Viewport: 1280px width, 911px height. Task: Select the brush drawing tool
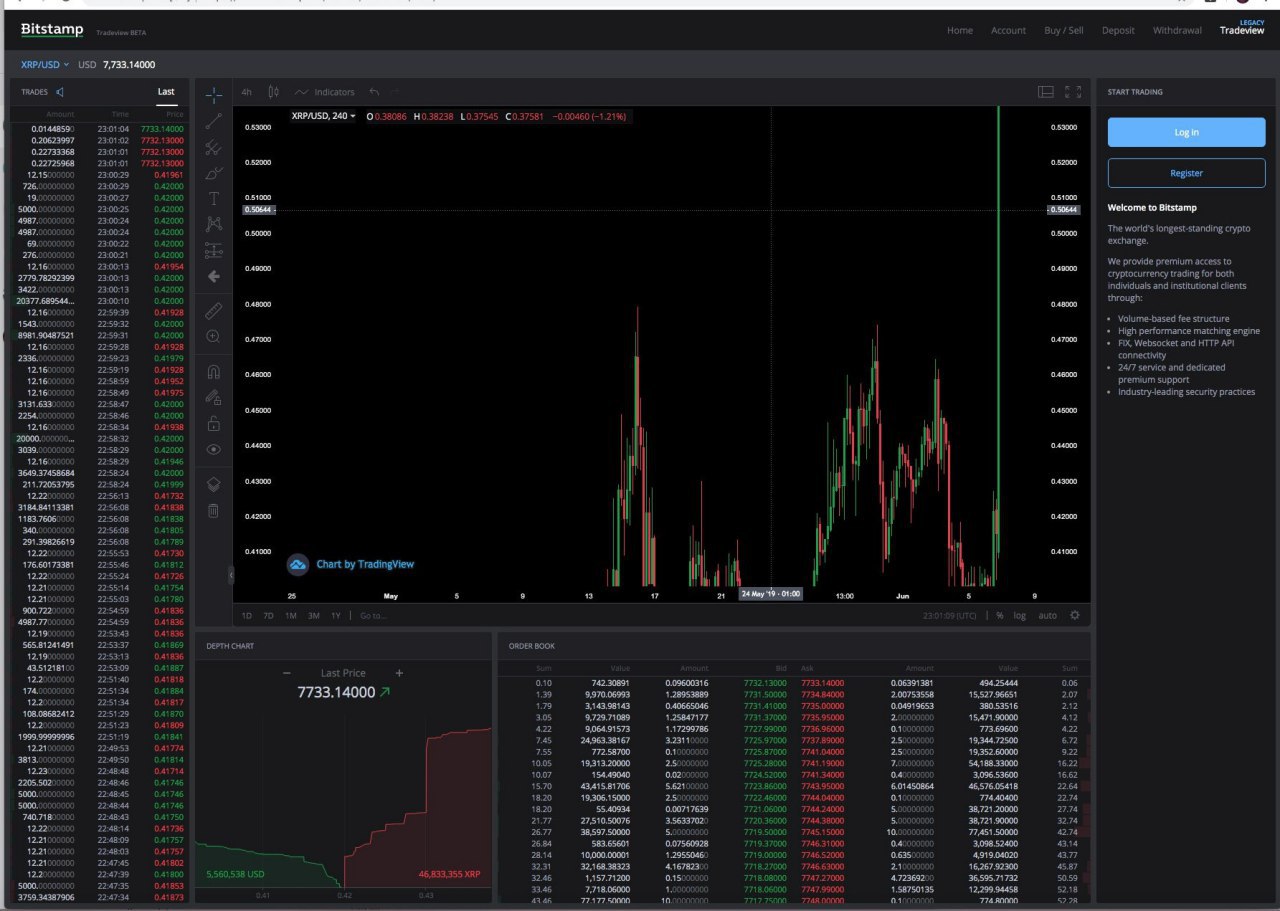pos(213,173)
